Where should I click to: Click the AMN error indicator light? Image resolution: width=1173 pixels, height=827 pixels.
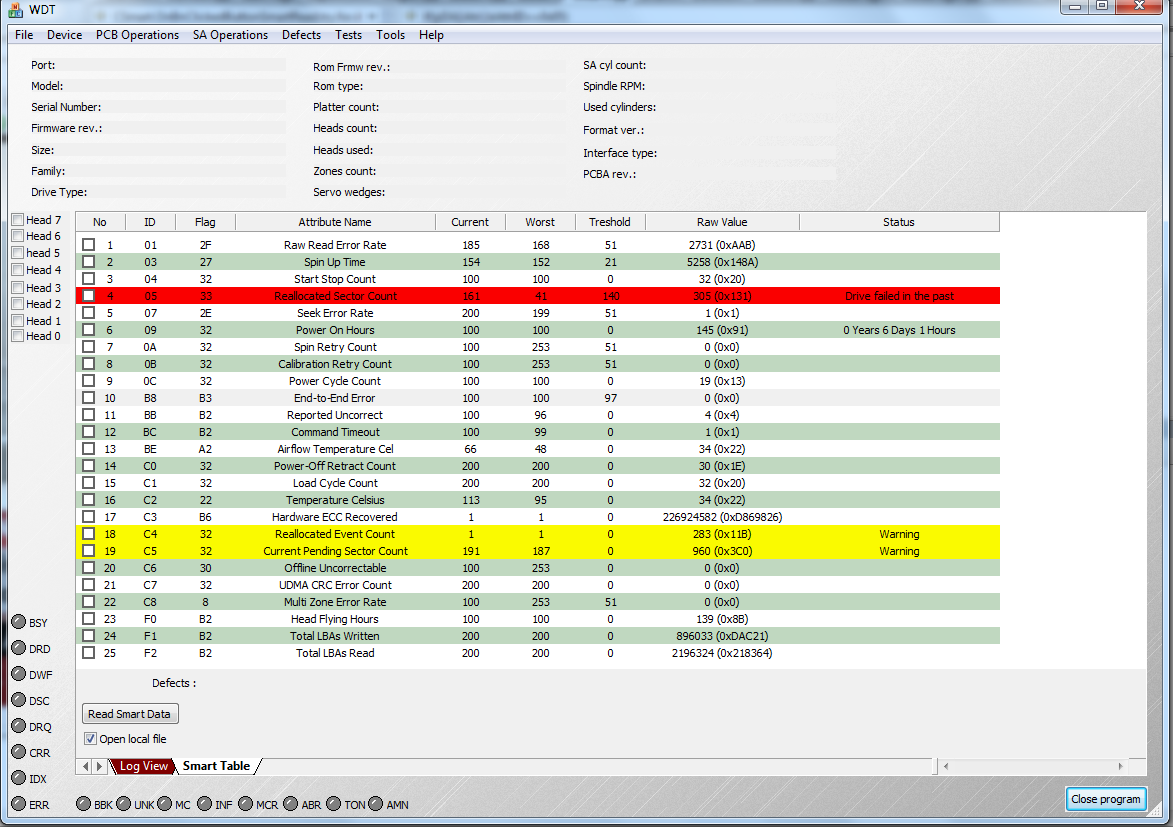(376, 804)
